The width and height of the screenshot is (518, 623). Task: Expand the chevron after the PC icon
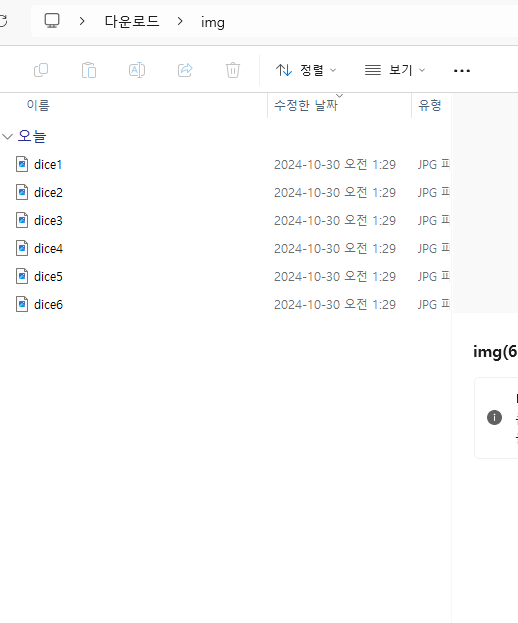[x=82, y=21]
